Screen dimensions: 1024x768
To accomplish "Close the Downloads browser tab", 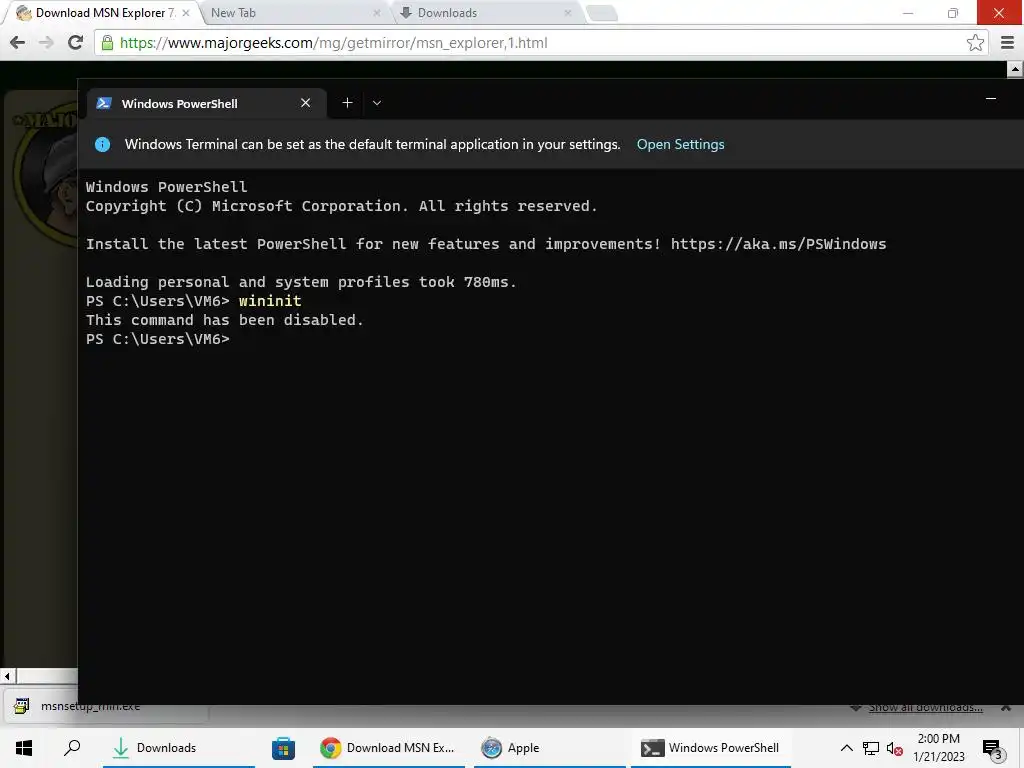I will 568,12.
